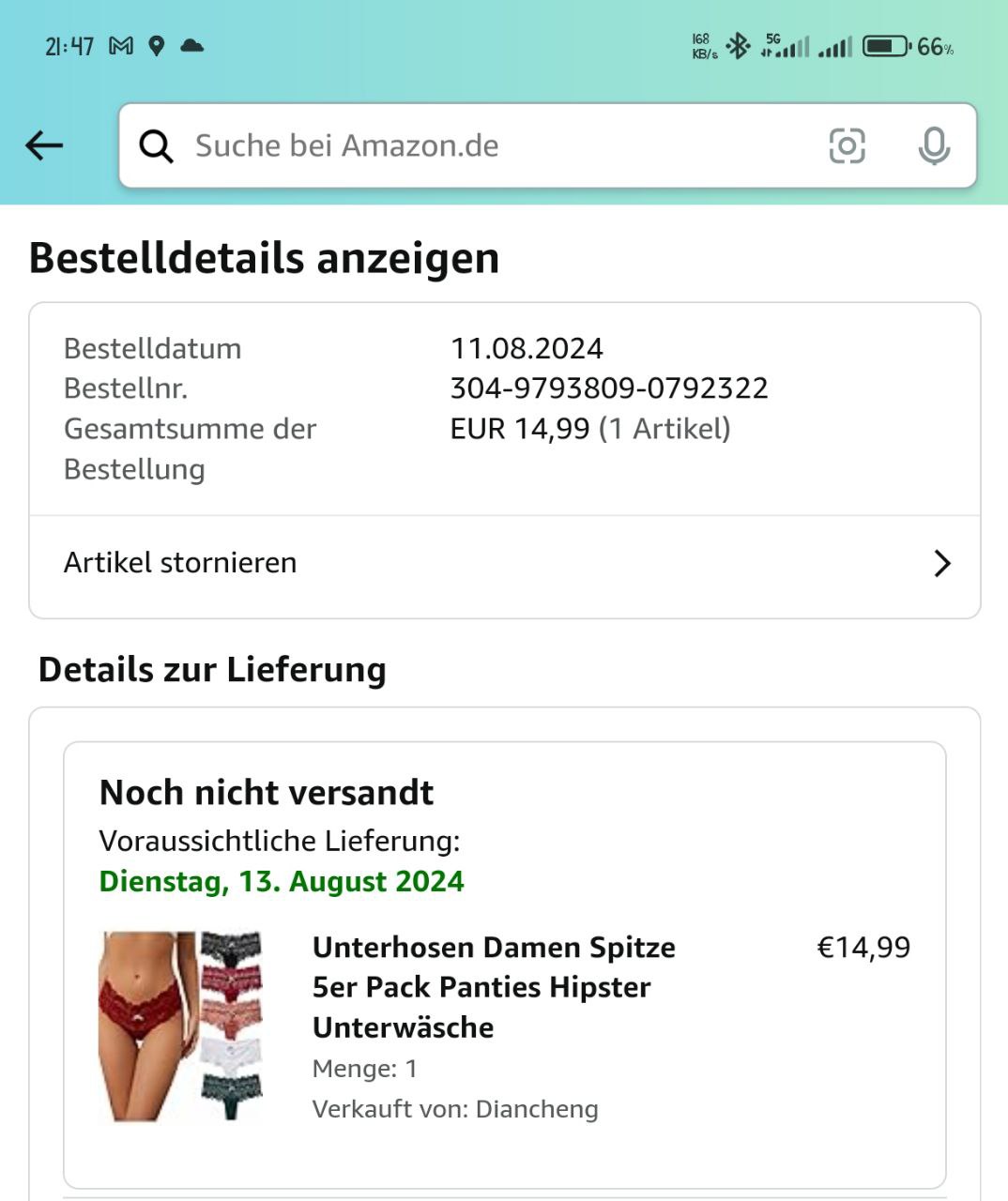Screen dimensions: 1008x1201
Task: Tap the Bluetooth status icon
Action: [x=739, y=45]
